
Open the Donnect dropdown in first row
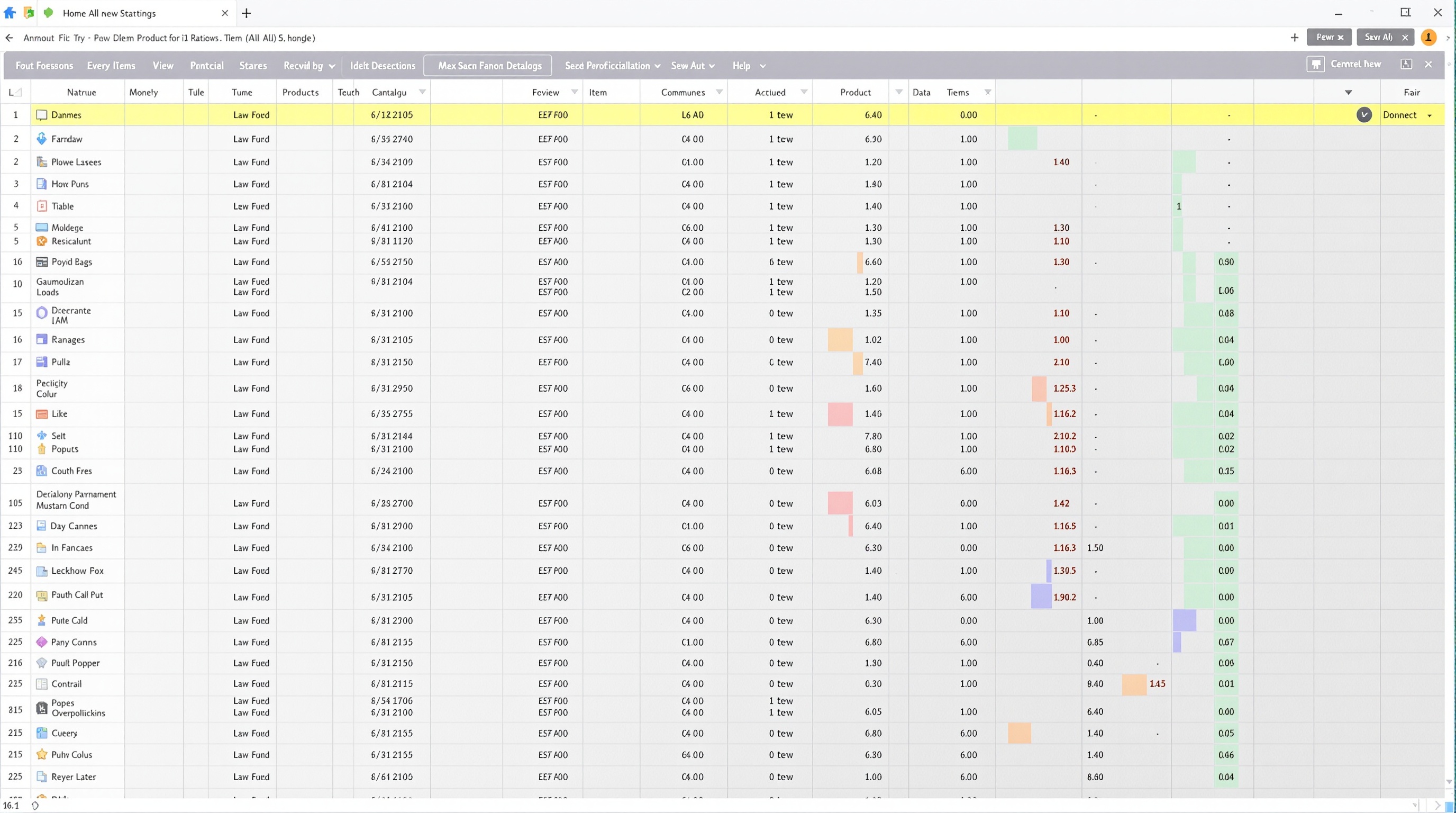click(x=1430, y=115)
